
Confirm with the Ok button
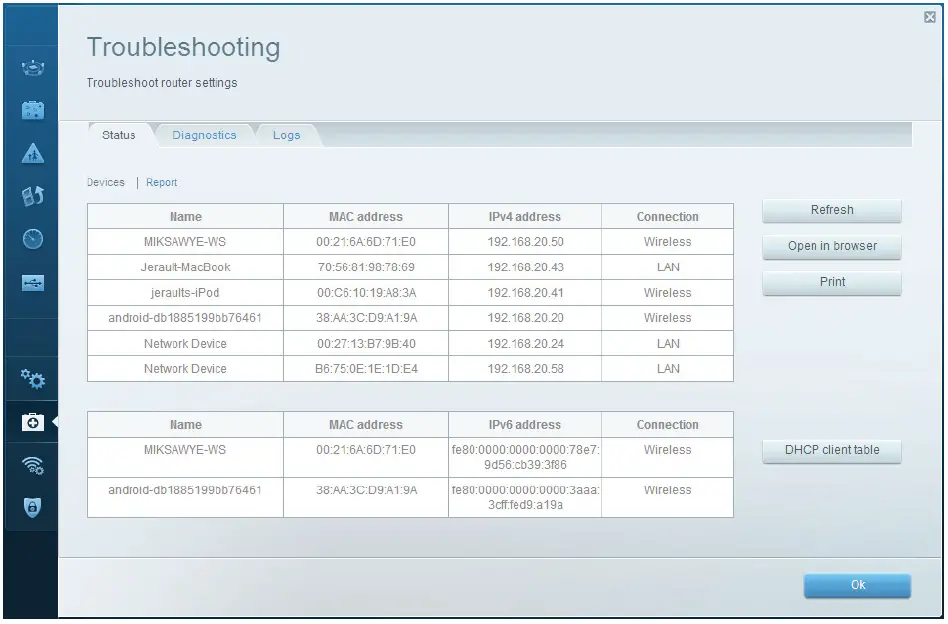[x=857, y=585]
